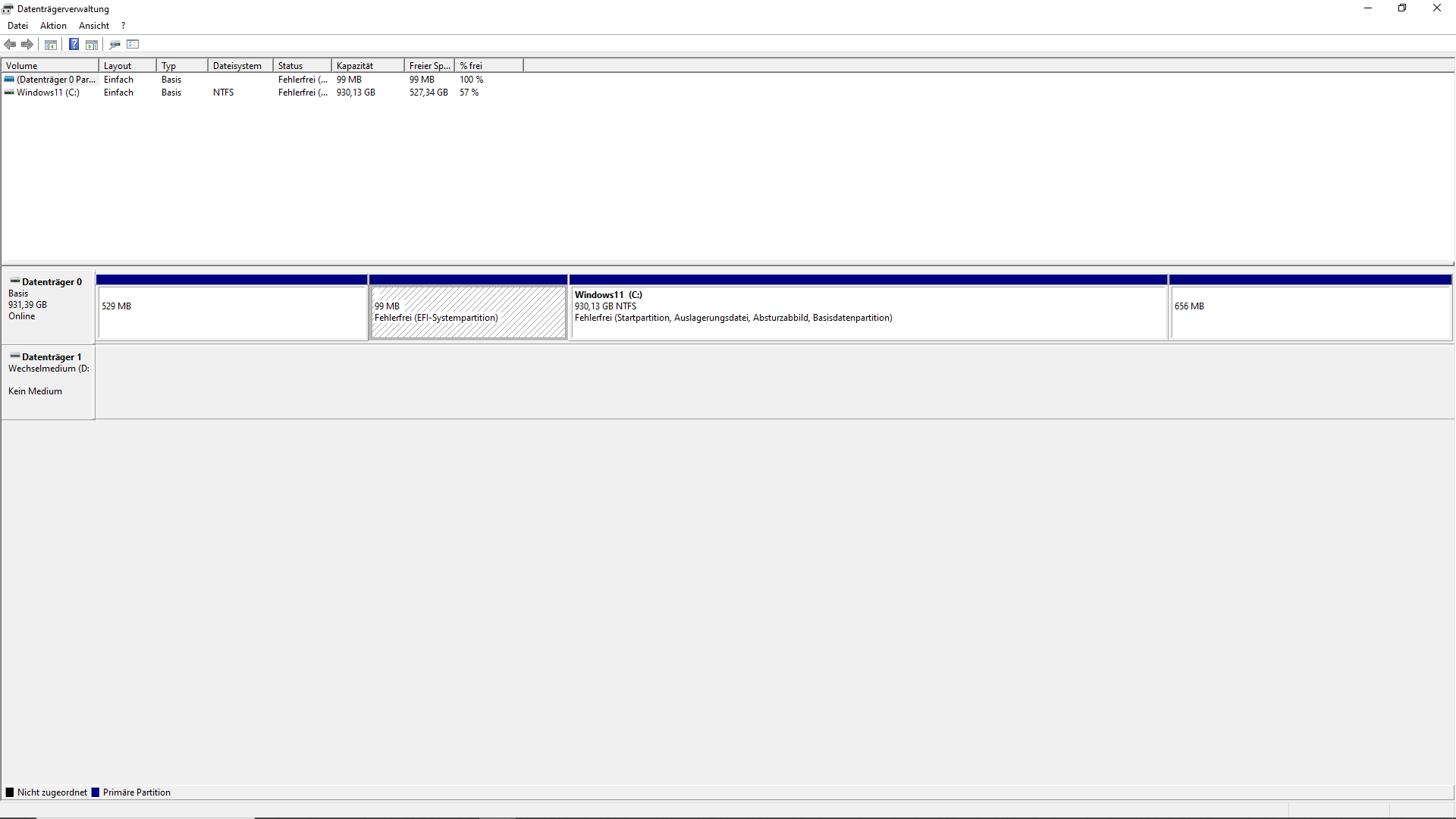Select the 99 MB EFI-Systempartition block

click(468, 312)
